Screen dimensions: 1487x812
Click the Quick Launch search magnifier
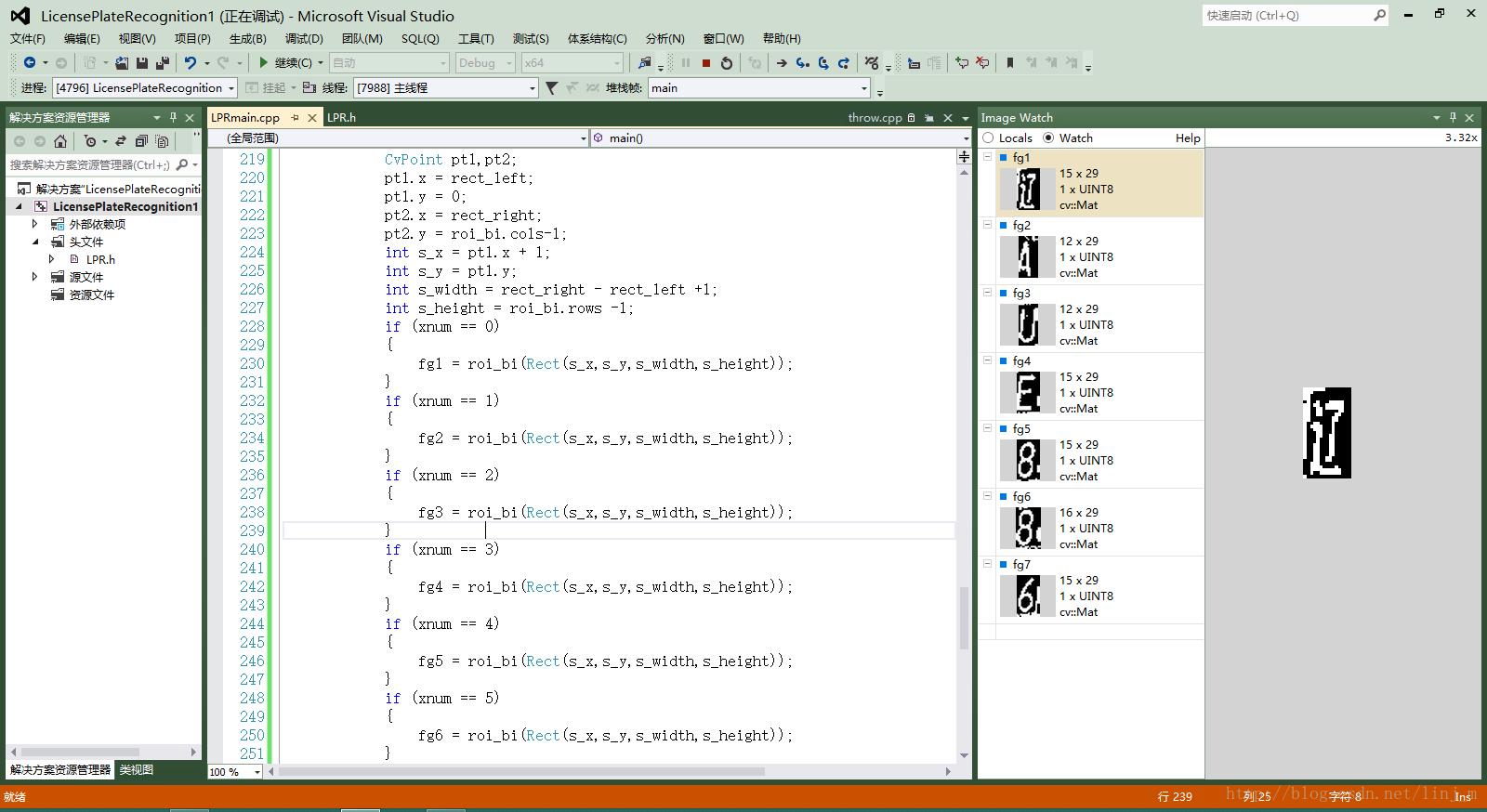point(1379,15)
